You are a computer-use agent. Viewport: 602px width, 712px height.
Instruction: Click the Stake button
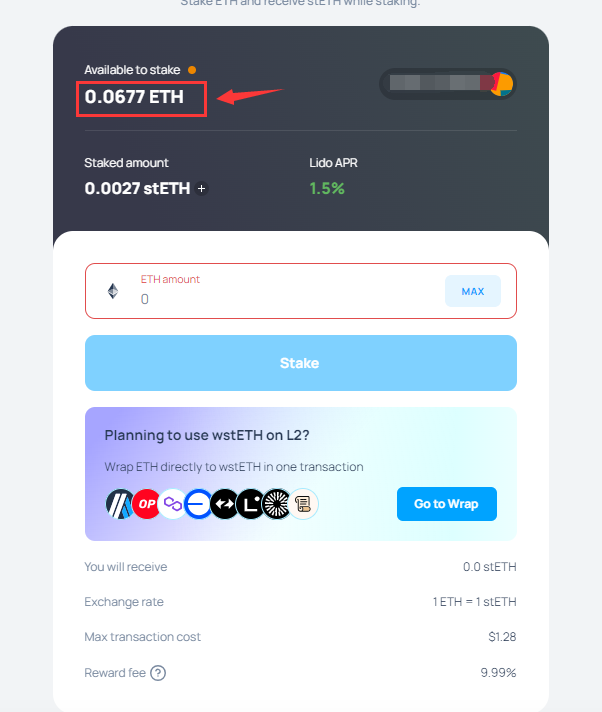coord(301,363)
